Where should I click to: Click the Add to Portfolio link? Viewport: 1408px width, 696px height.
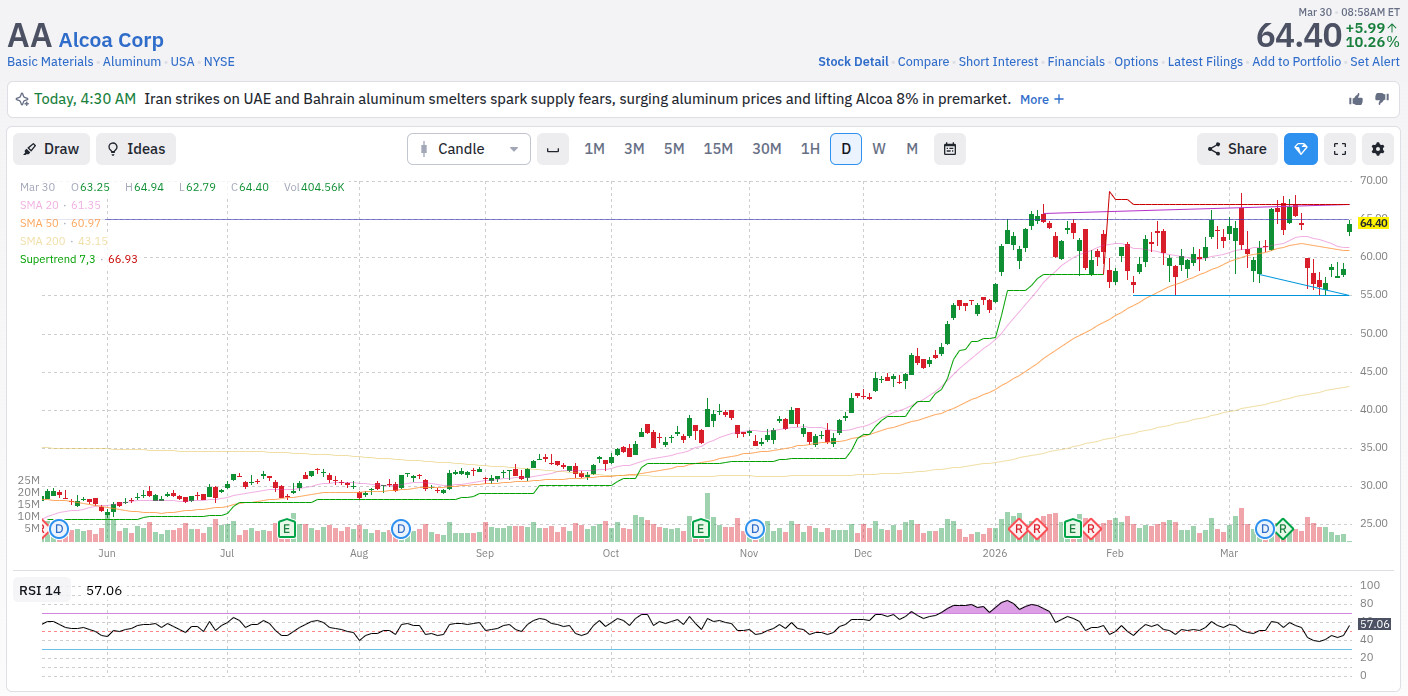pyautogui.click(x=1296, y=62)
